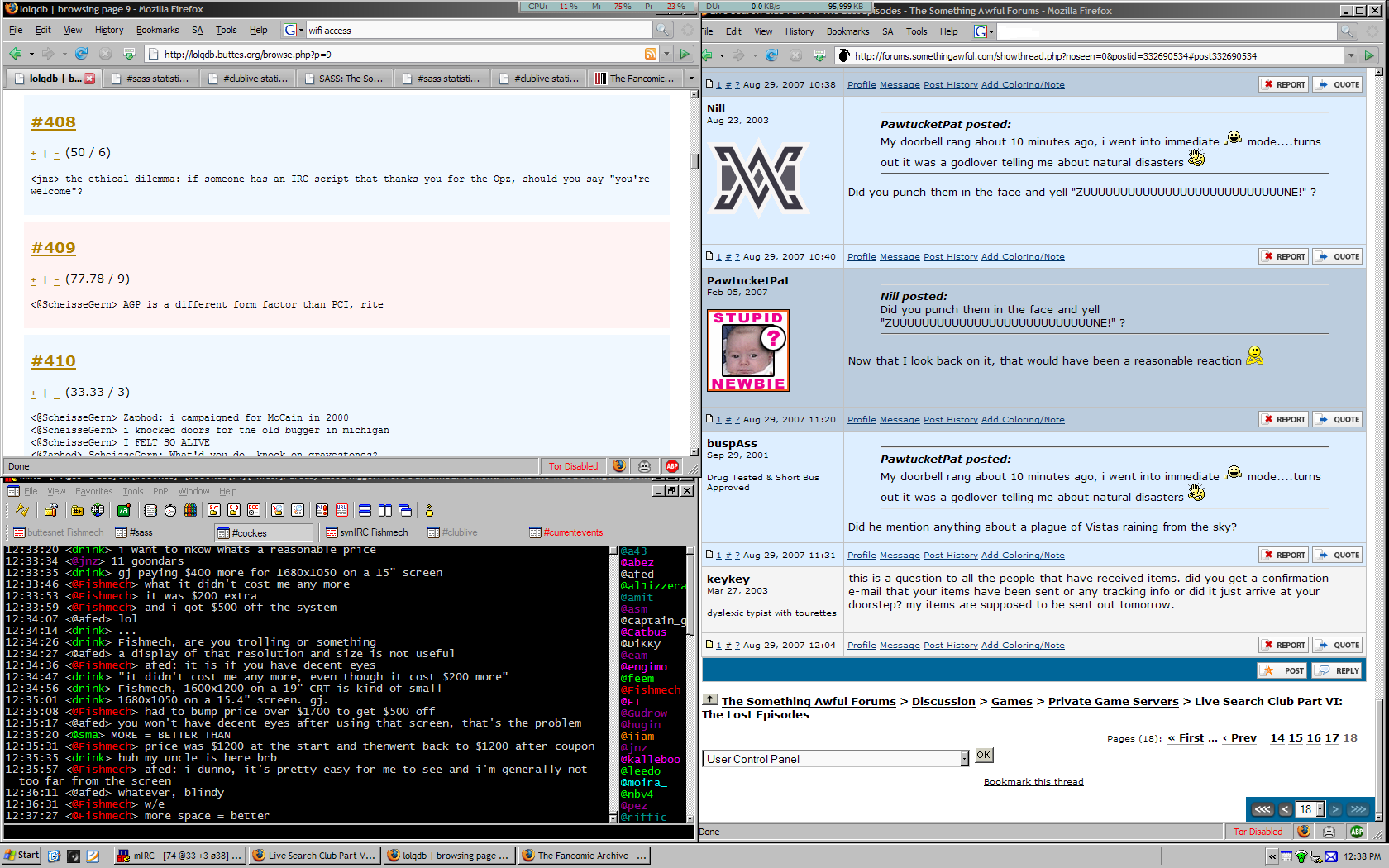The width and height of the screenshot is (1389, 868).
Task: Click Start button on taskbar
Action: (x=21, y=855)
